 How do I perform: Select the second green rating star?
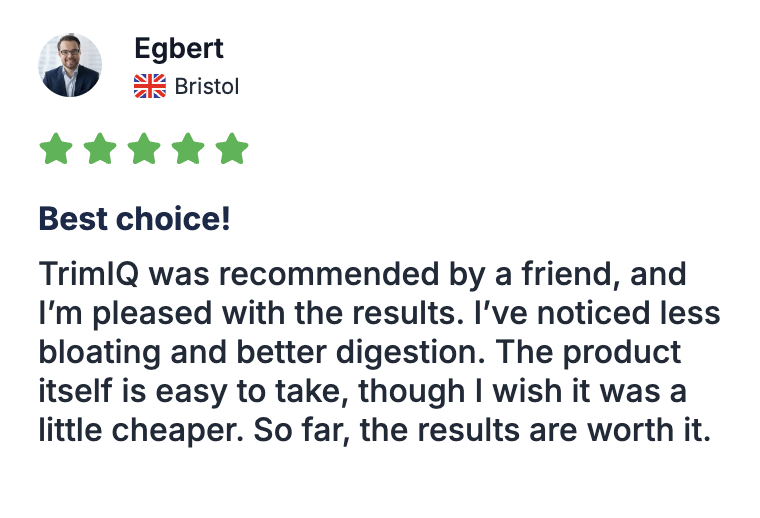pyautogui.click(x=100, y=149)
